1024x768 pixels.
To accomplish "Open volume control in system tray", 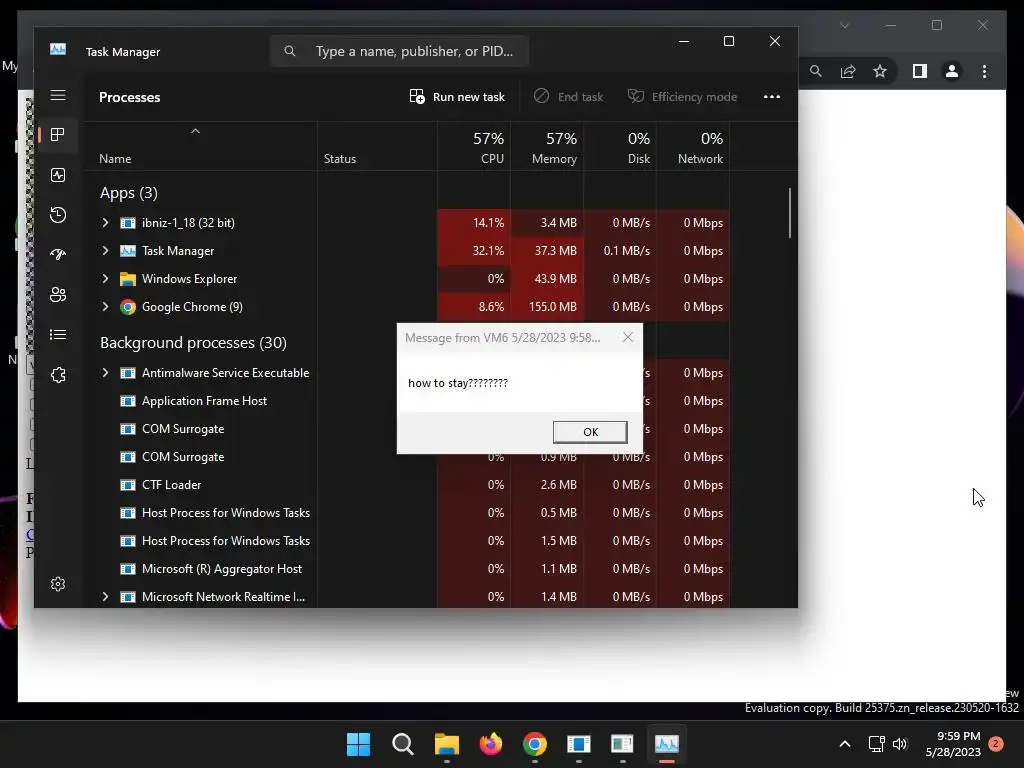I will (x=900, y=744).
